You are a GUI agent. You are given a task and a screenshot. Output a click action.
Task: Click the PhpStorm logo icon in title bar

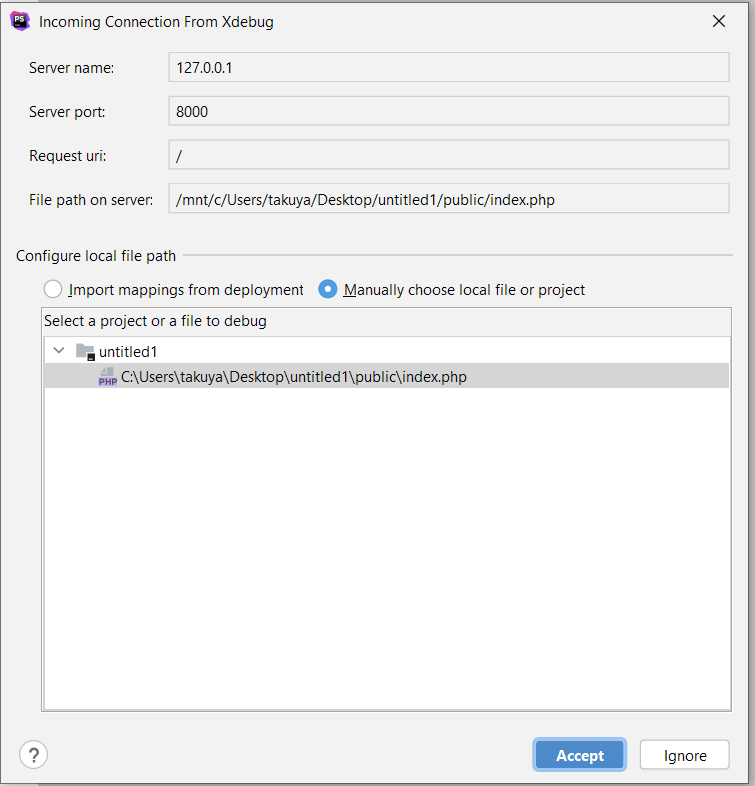pos(20,21)
